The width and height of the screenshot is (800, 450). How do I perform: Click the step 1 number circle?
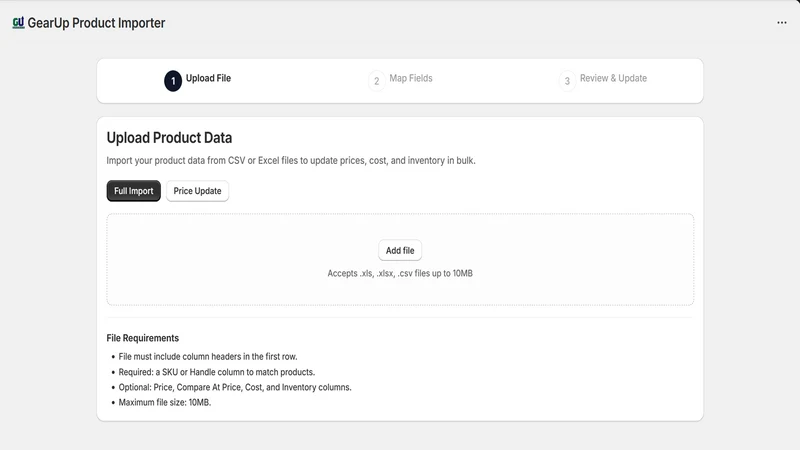tap(173, 81)
